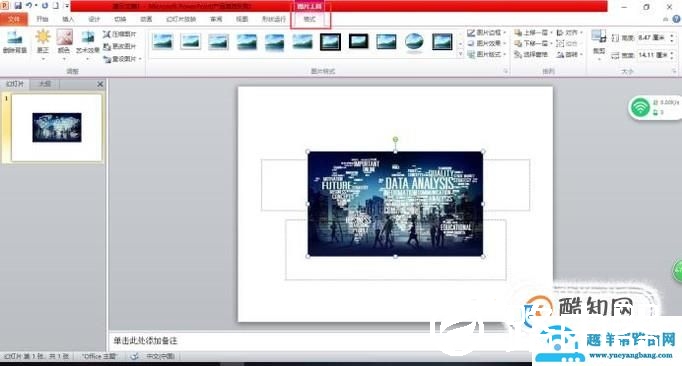This screenshot has width=682, height=366.
Task: Apply the white-bordered second picture style
Action: coord(191,41)
